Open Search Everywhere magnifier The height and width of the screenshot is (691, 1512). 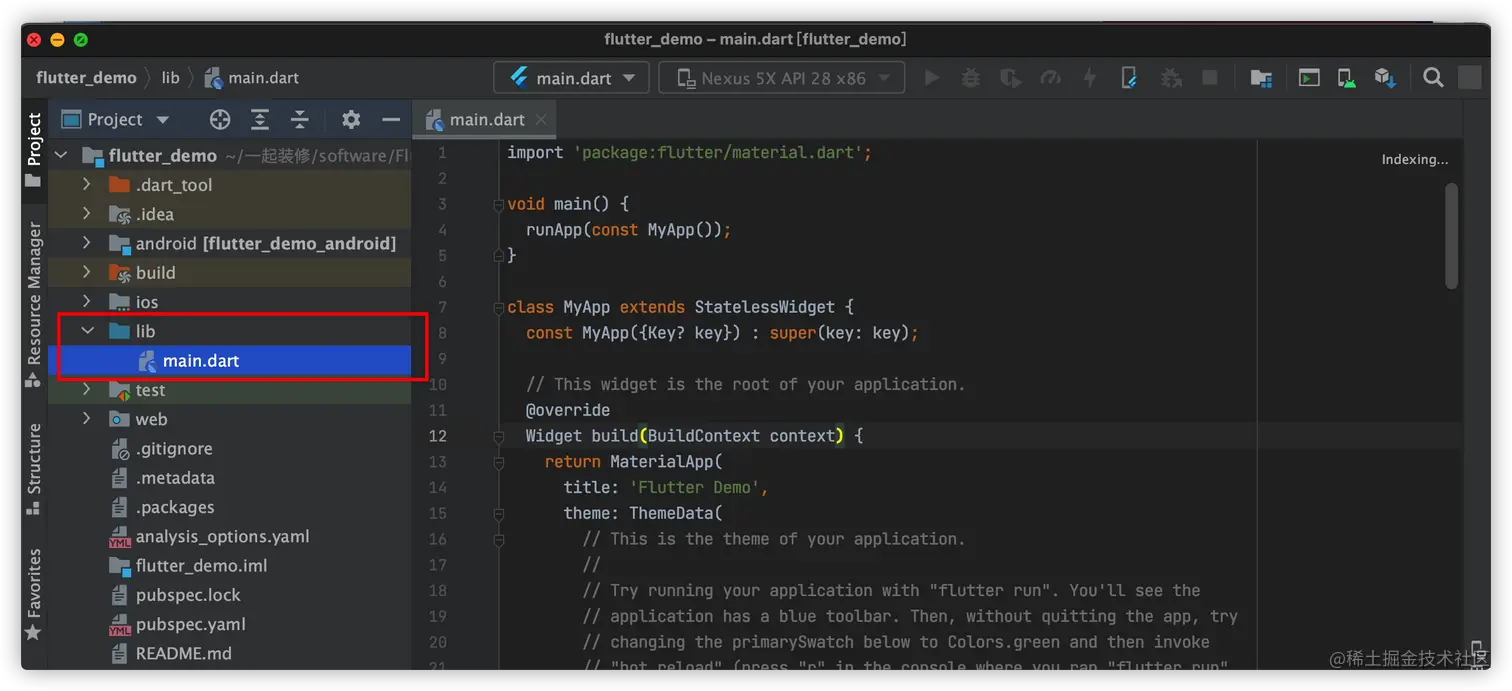(x=1433, y=78)
